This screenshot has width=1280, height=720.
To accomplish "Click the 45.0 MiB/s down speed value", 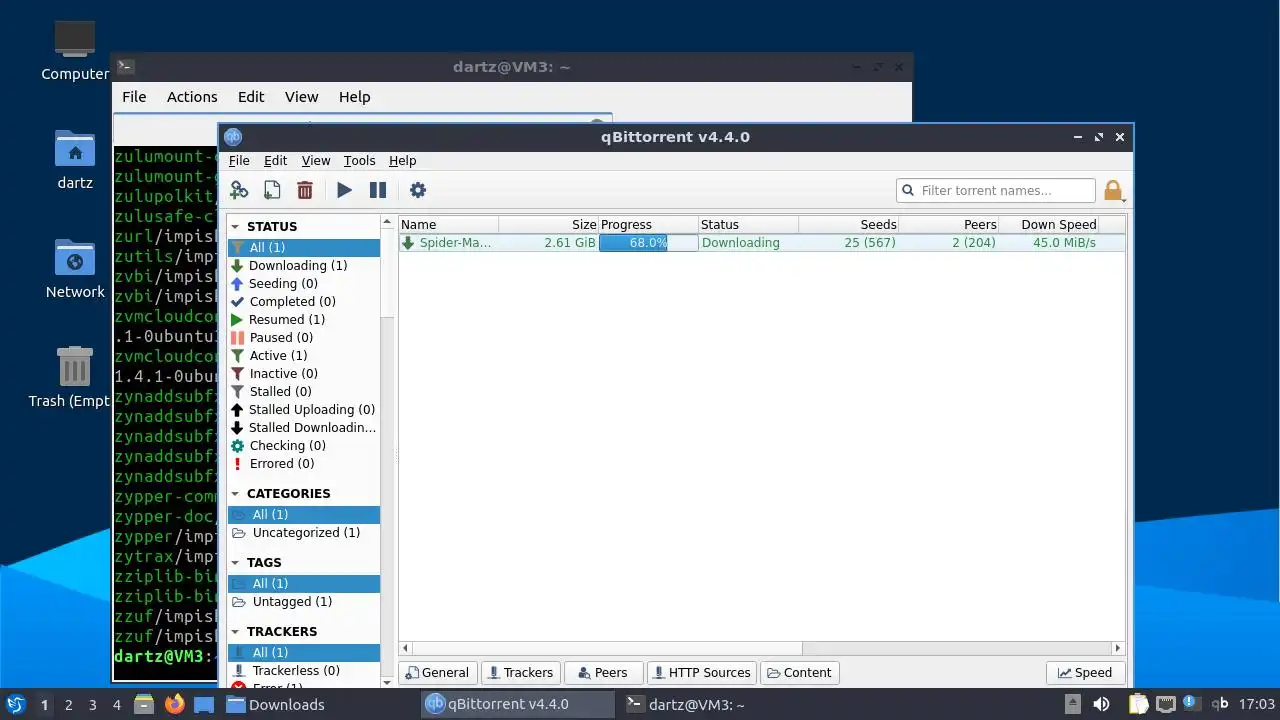I will (1064, 242).
